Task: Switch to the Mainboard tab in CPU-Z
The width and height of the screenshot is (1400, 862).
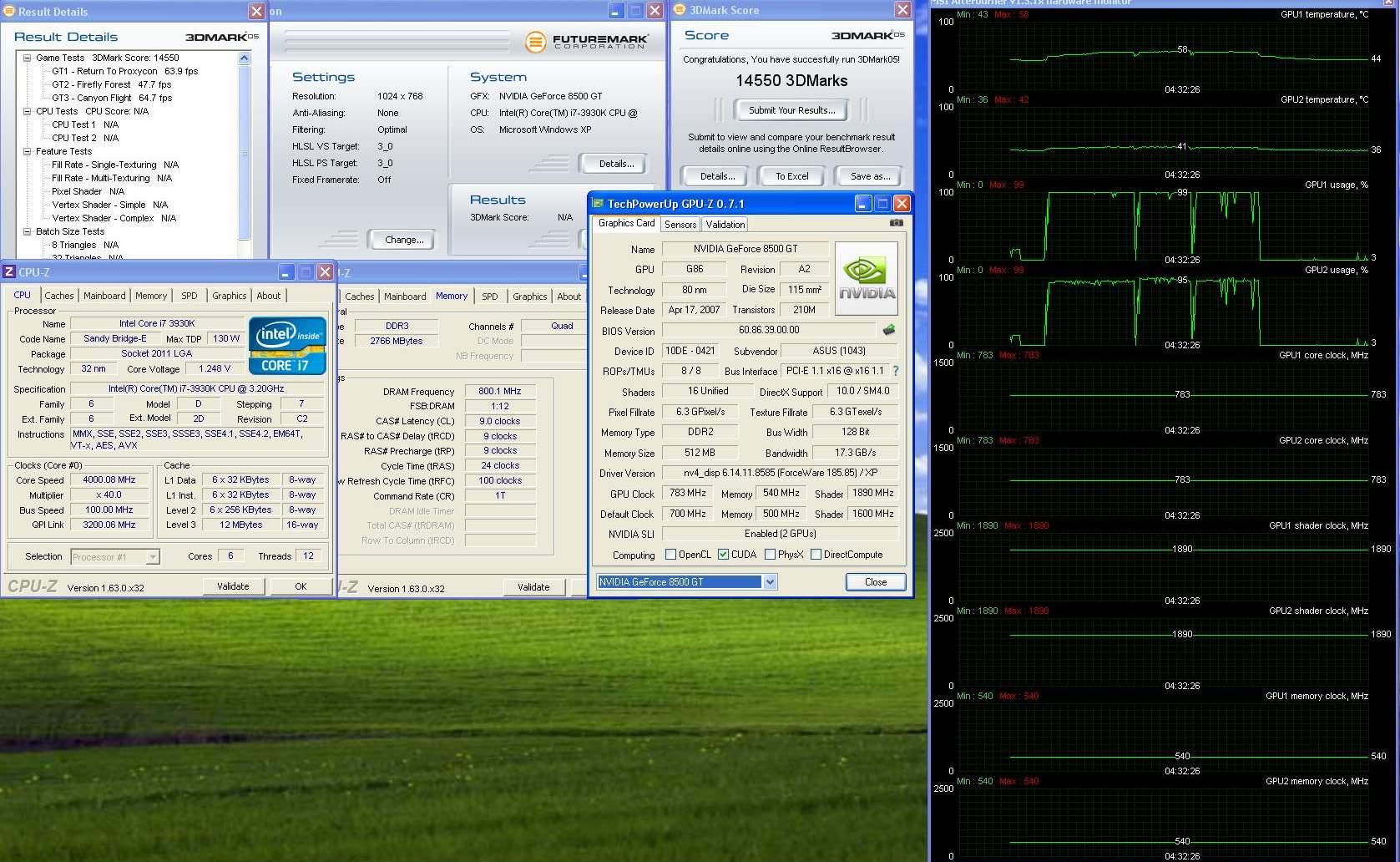Action: (104, 296)
